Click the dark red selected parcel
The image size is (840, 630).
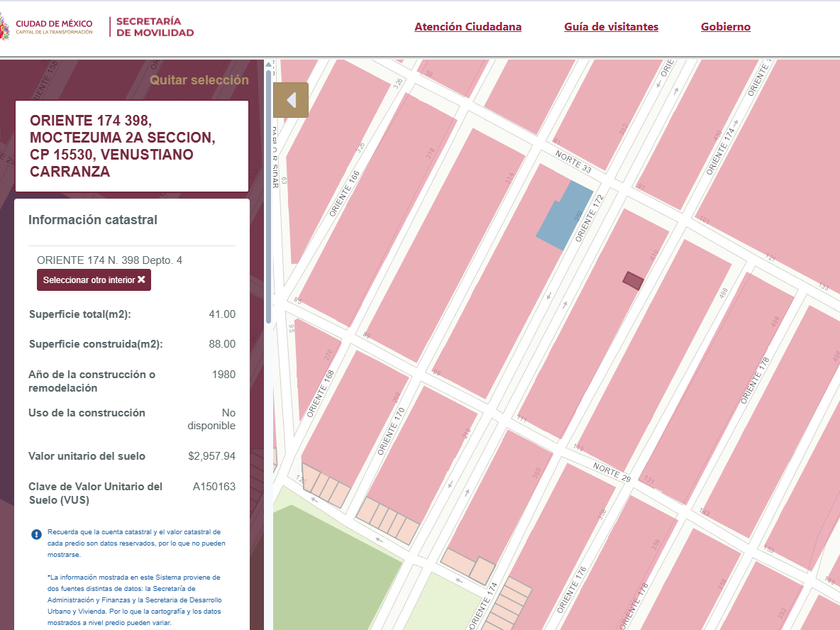632,281
